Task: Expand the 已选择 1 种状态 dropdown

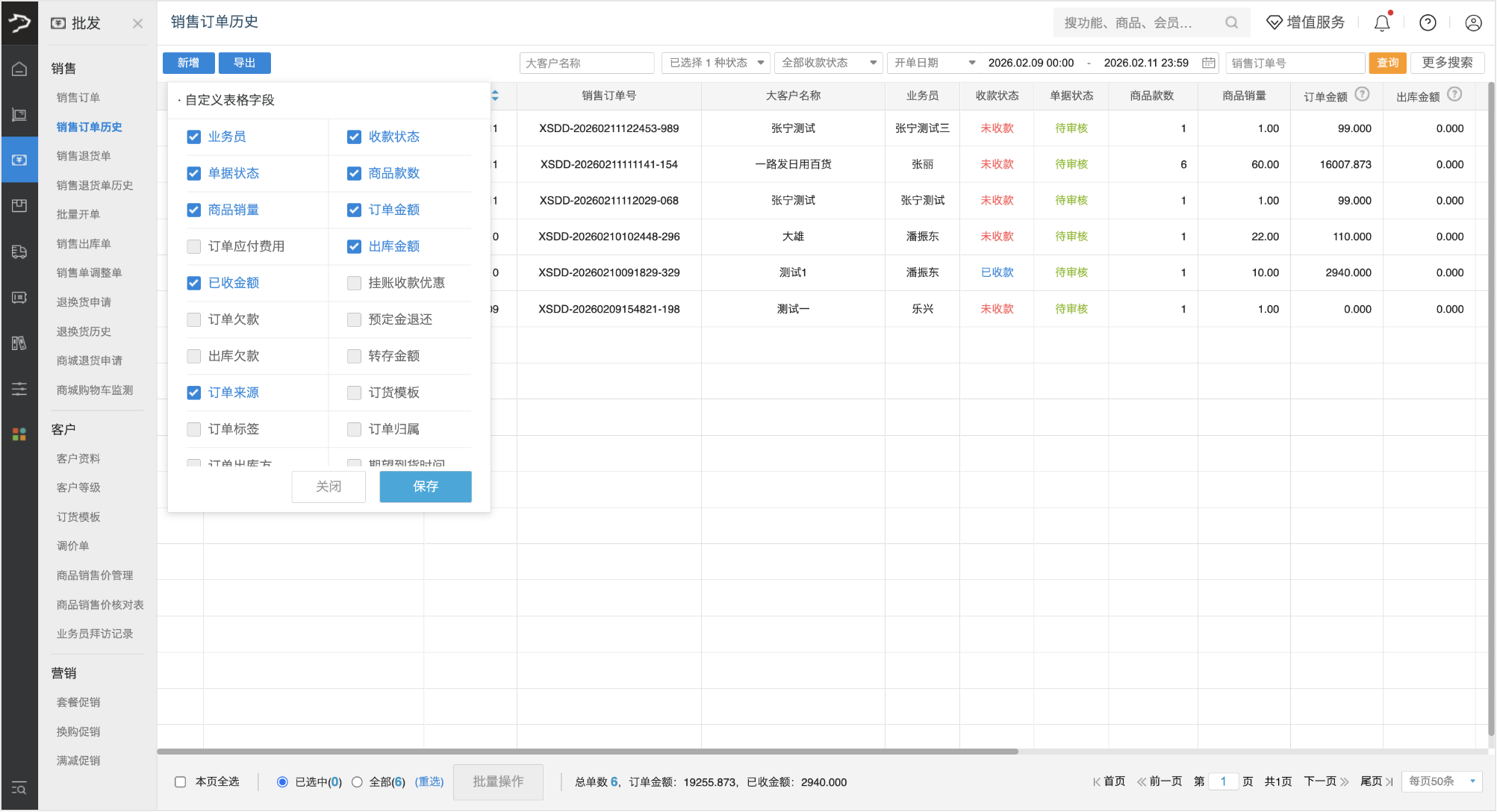Action: point(715,63)
